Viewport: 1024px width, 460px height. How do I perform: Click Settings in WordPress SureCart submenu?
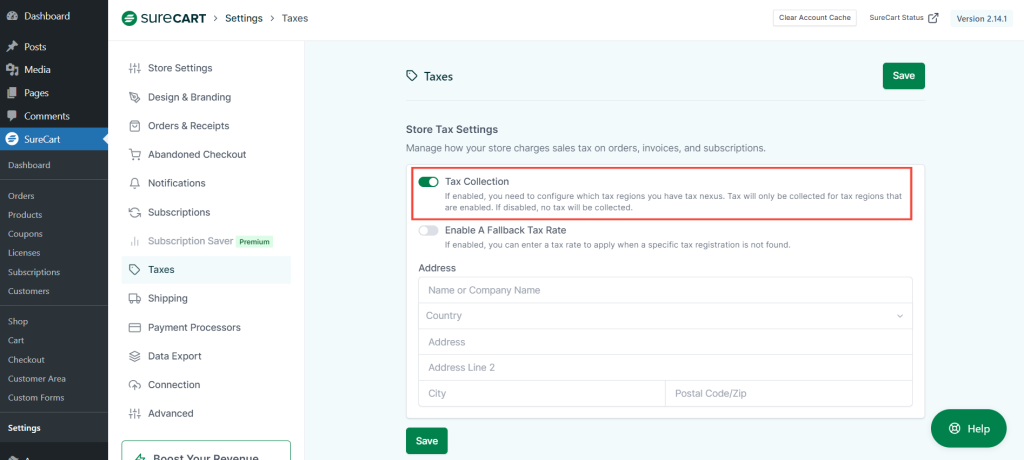(24, 428)
